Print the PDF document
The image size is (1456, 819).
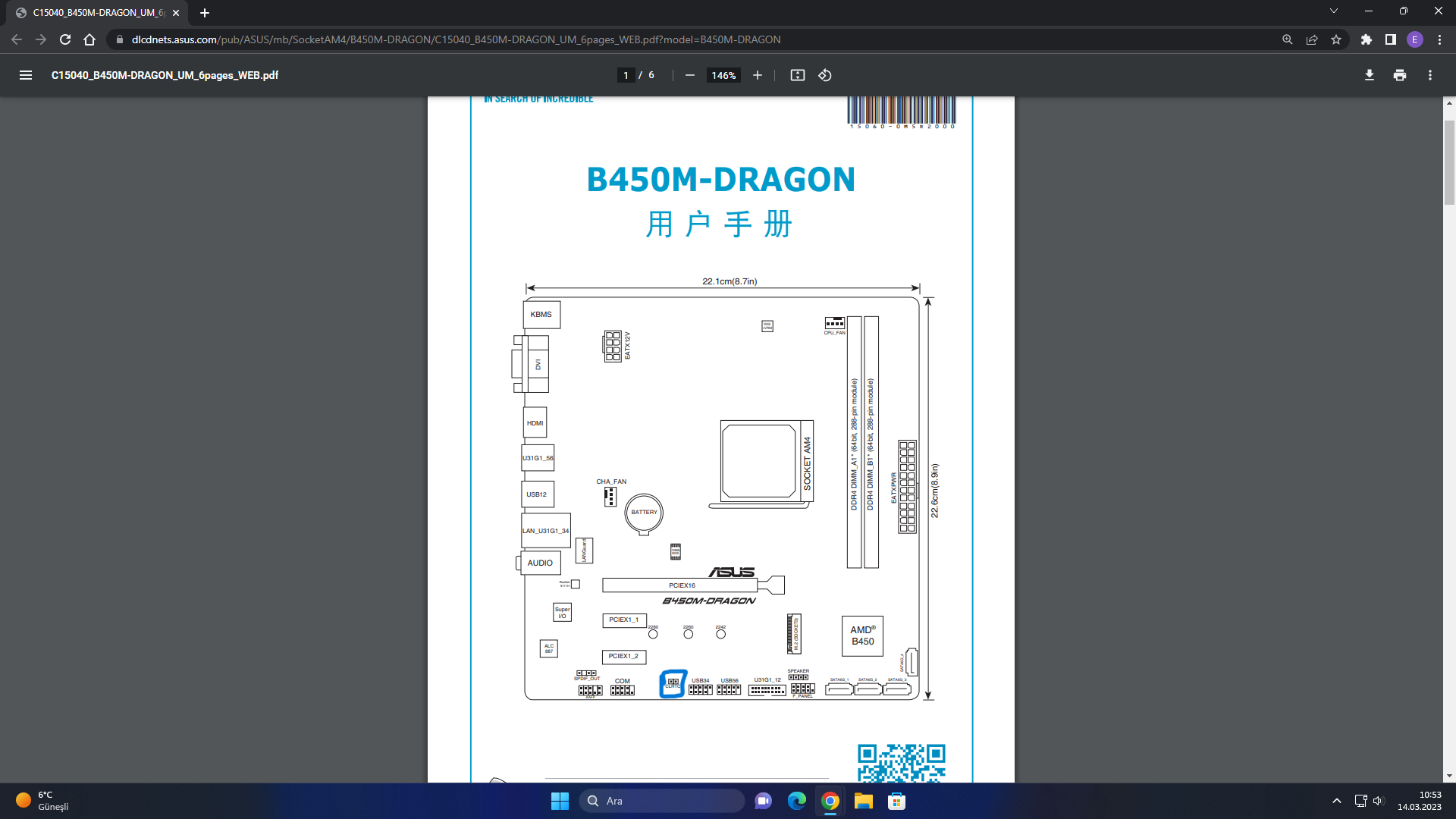(1399, 75)
